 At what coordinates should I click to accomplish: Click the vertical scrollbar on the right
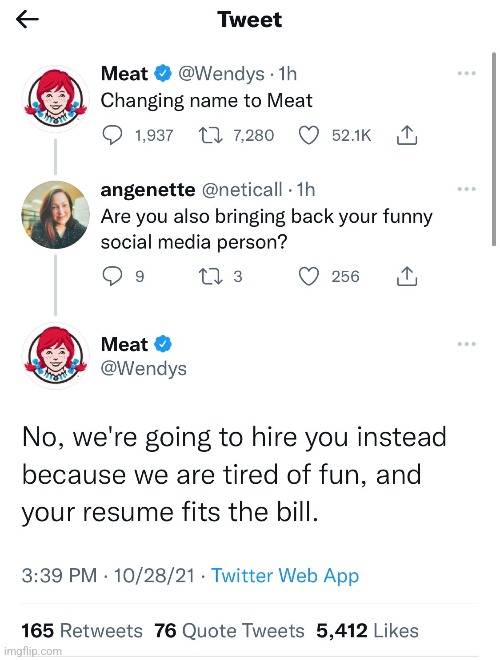click(x=494, y=149)
